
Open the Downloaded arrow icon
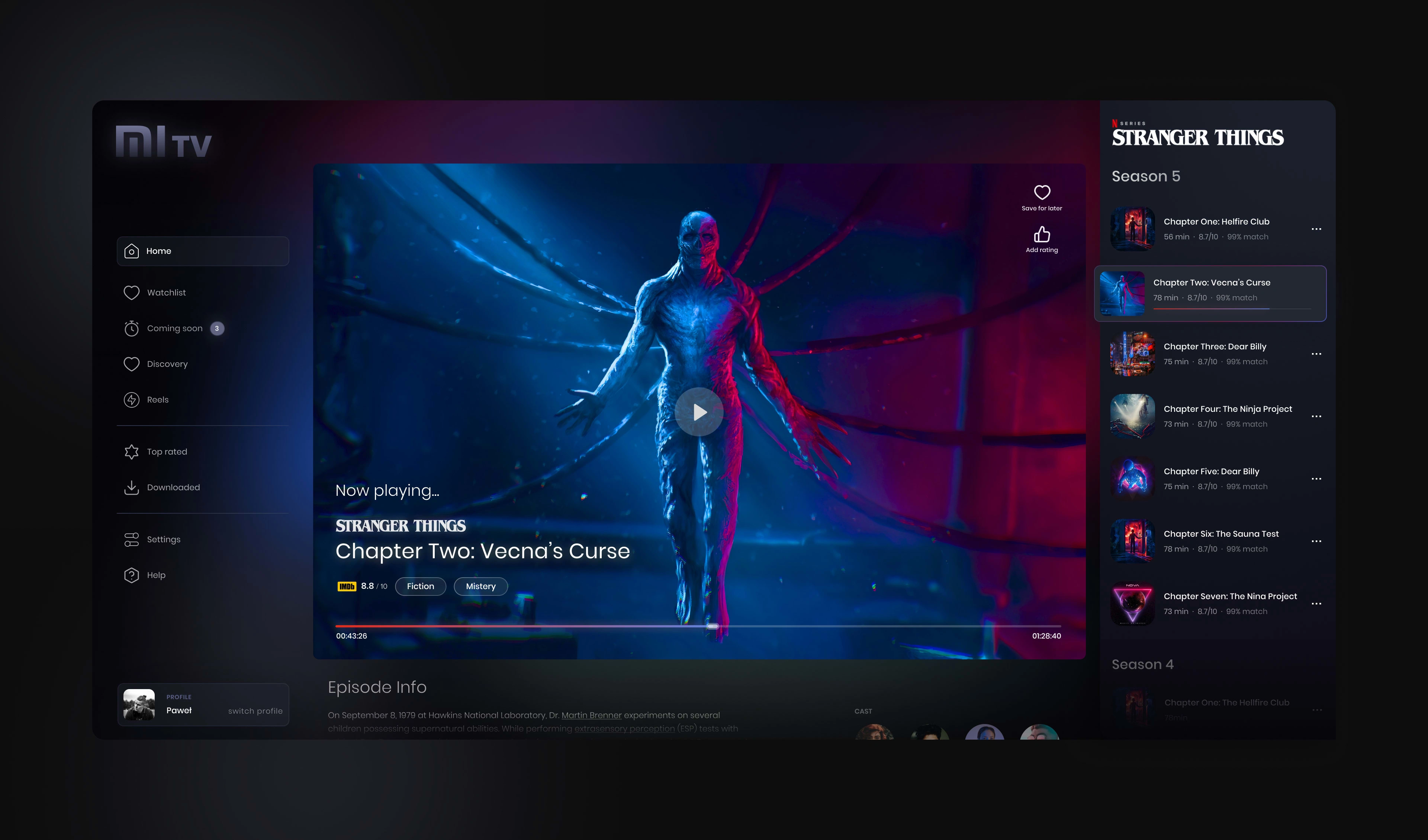pos(132,487)
